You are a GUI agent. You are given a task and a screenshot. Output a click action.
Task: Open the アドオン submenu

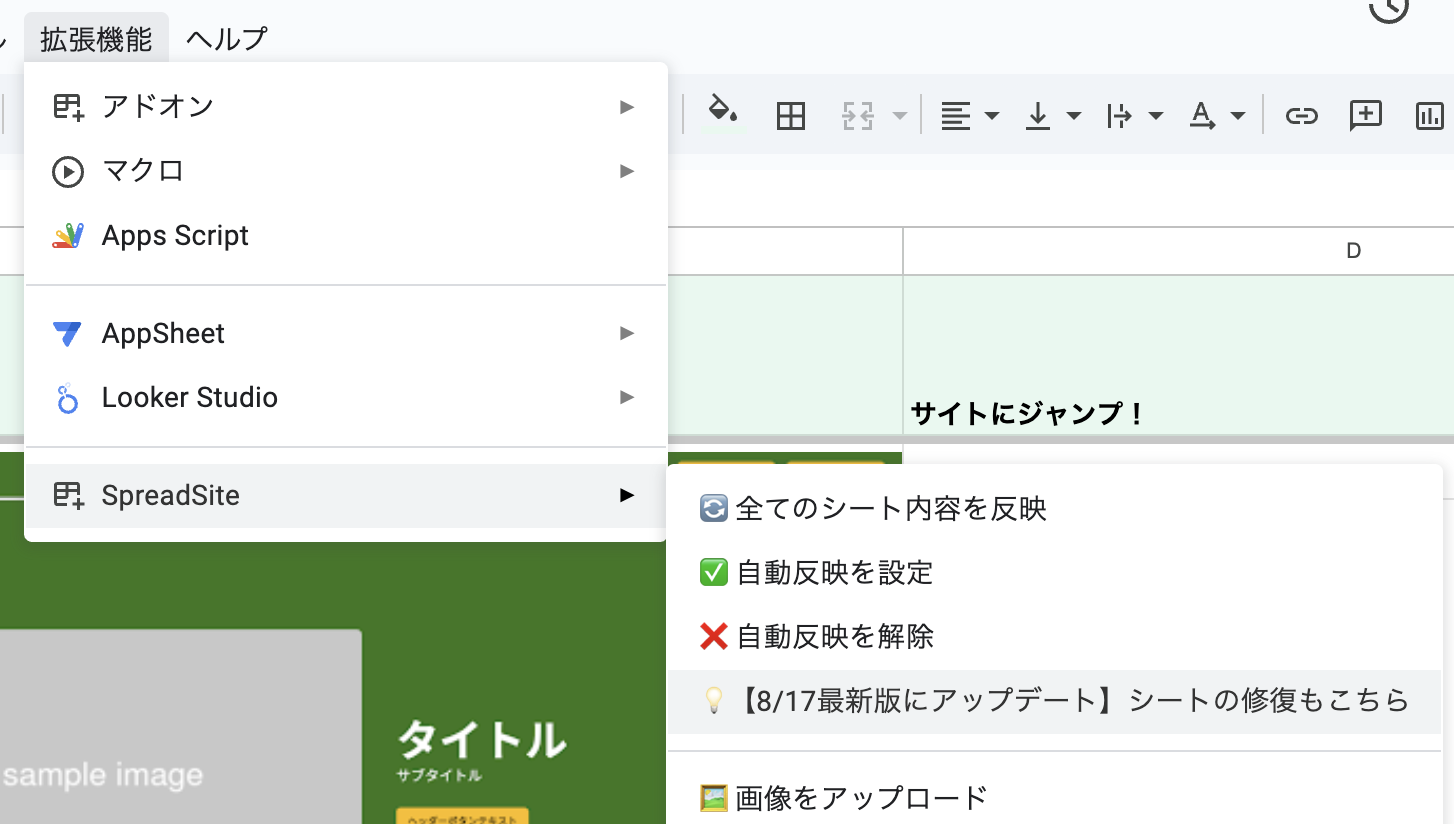click(345, 106)
